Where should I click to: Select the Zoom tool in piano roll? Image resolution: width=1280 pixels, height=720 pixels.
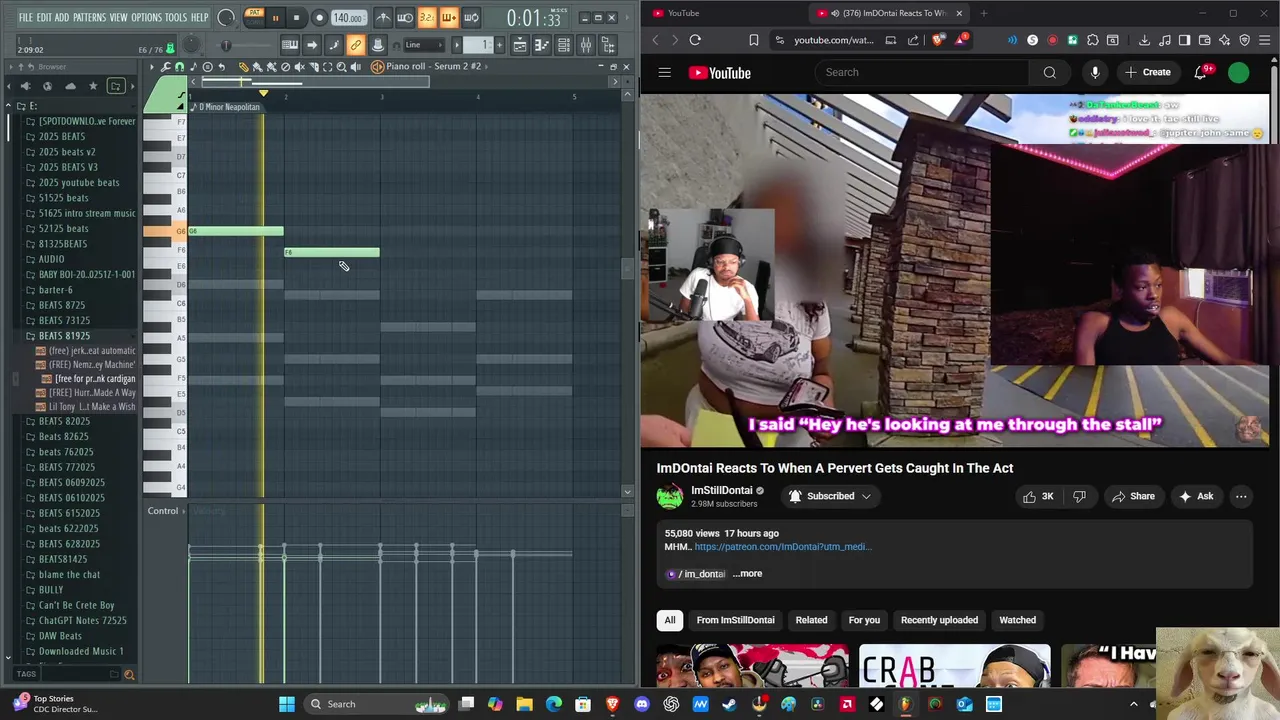point(341,67)
